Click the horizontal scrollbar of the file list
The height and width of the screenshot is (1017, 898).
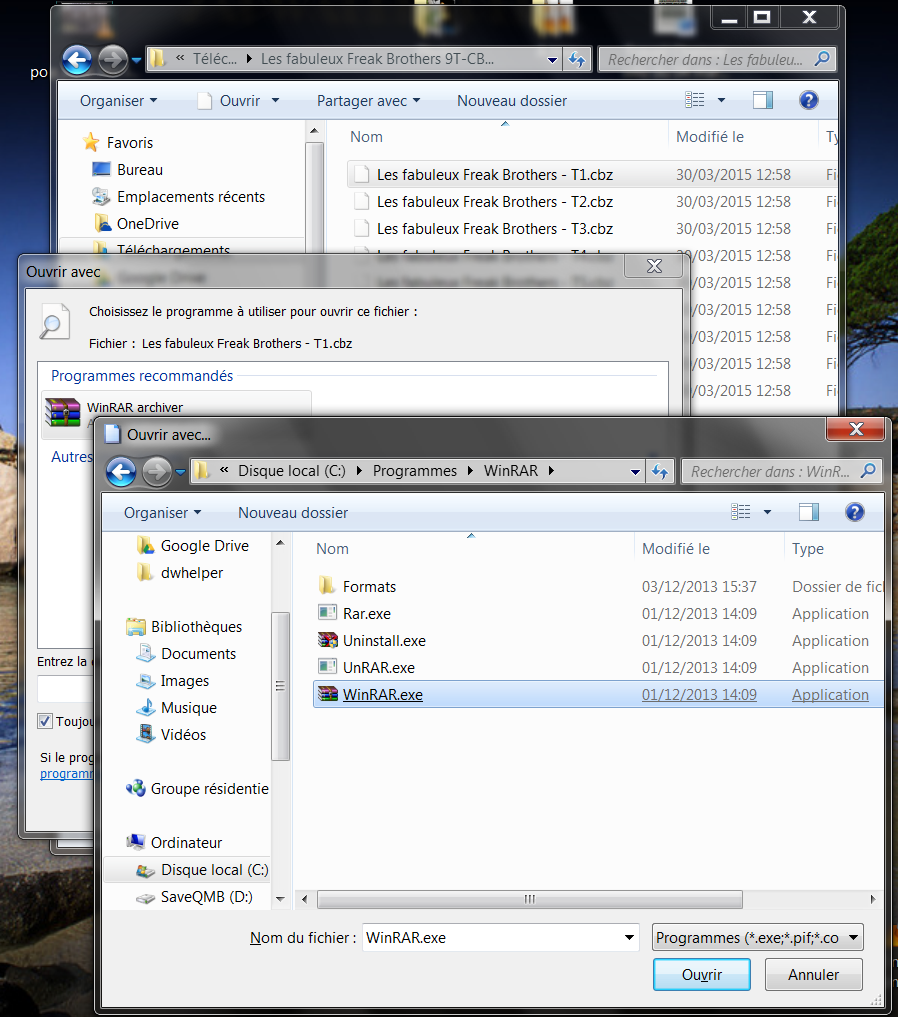click(x=530, y=900)
